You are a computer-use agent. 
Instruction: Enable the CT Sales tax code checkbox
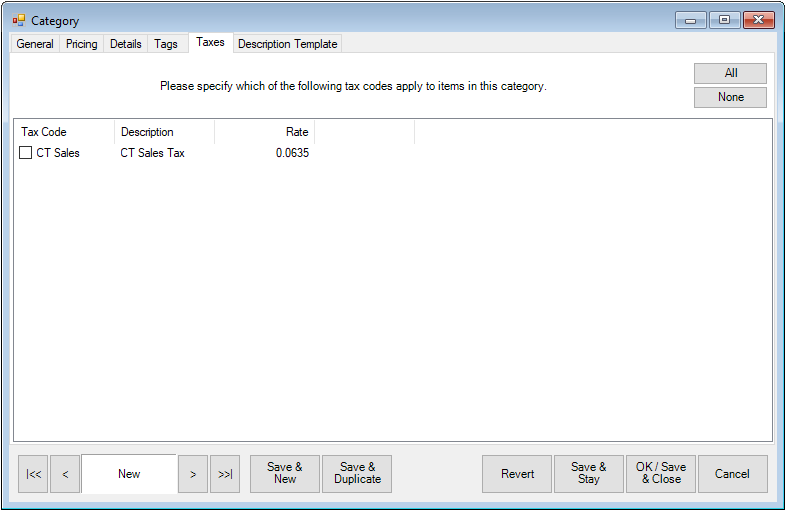coord(26,153)
